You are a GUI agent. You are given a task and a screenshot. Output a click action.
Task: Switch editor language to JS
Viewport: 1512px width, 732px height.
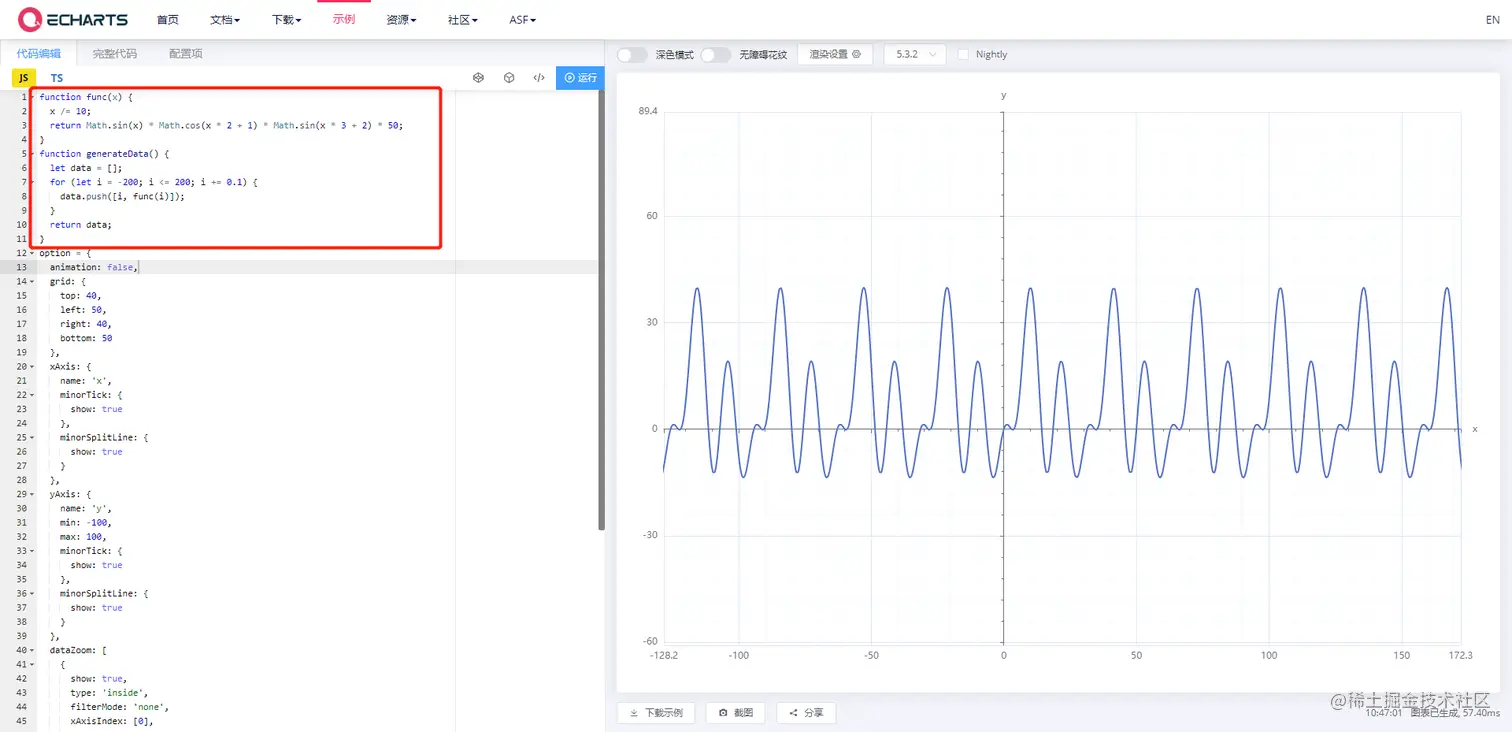pos(23,78)
